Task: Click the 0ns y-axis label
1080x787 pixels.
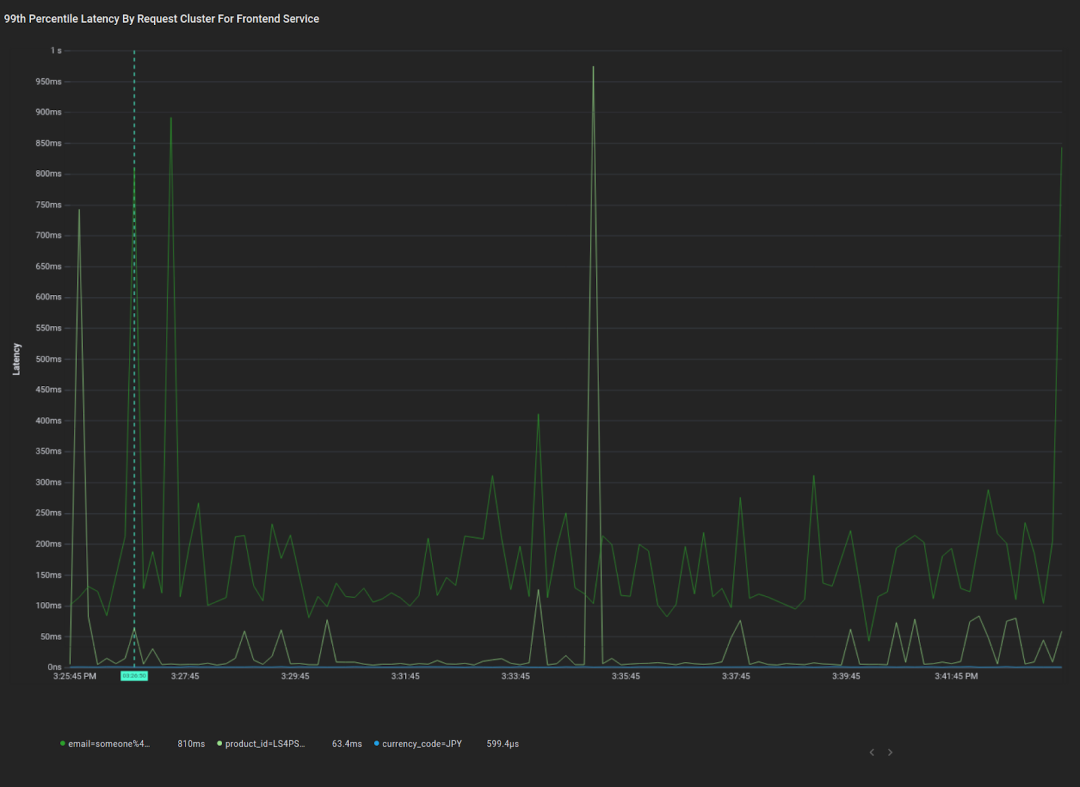Action: pyautogui.click(x=54, y=667)
